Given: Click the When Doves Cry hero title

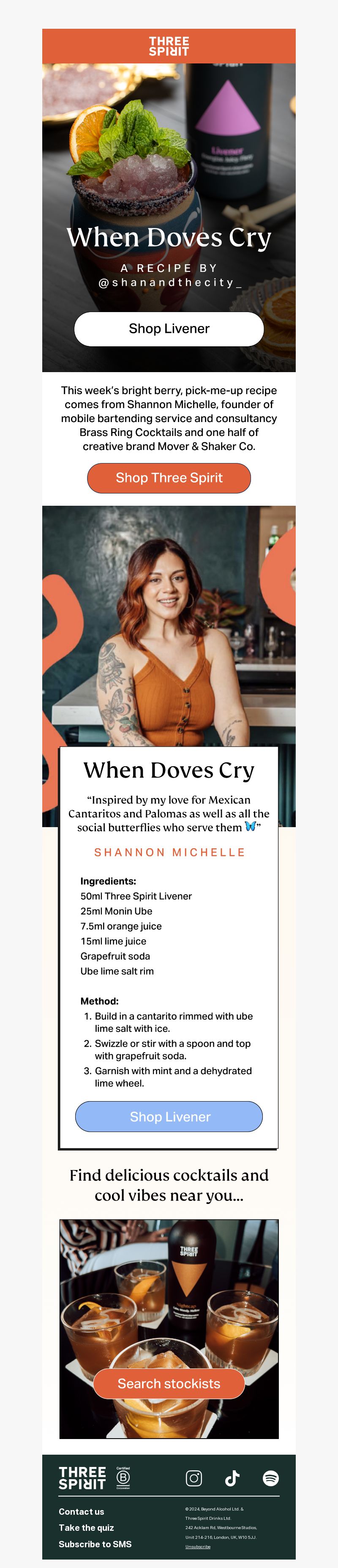Looking at the screenshot, I should (x=169, y=237).
